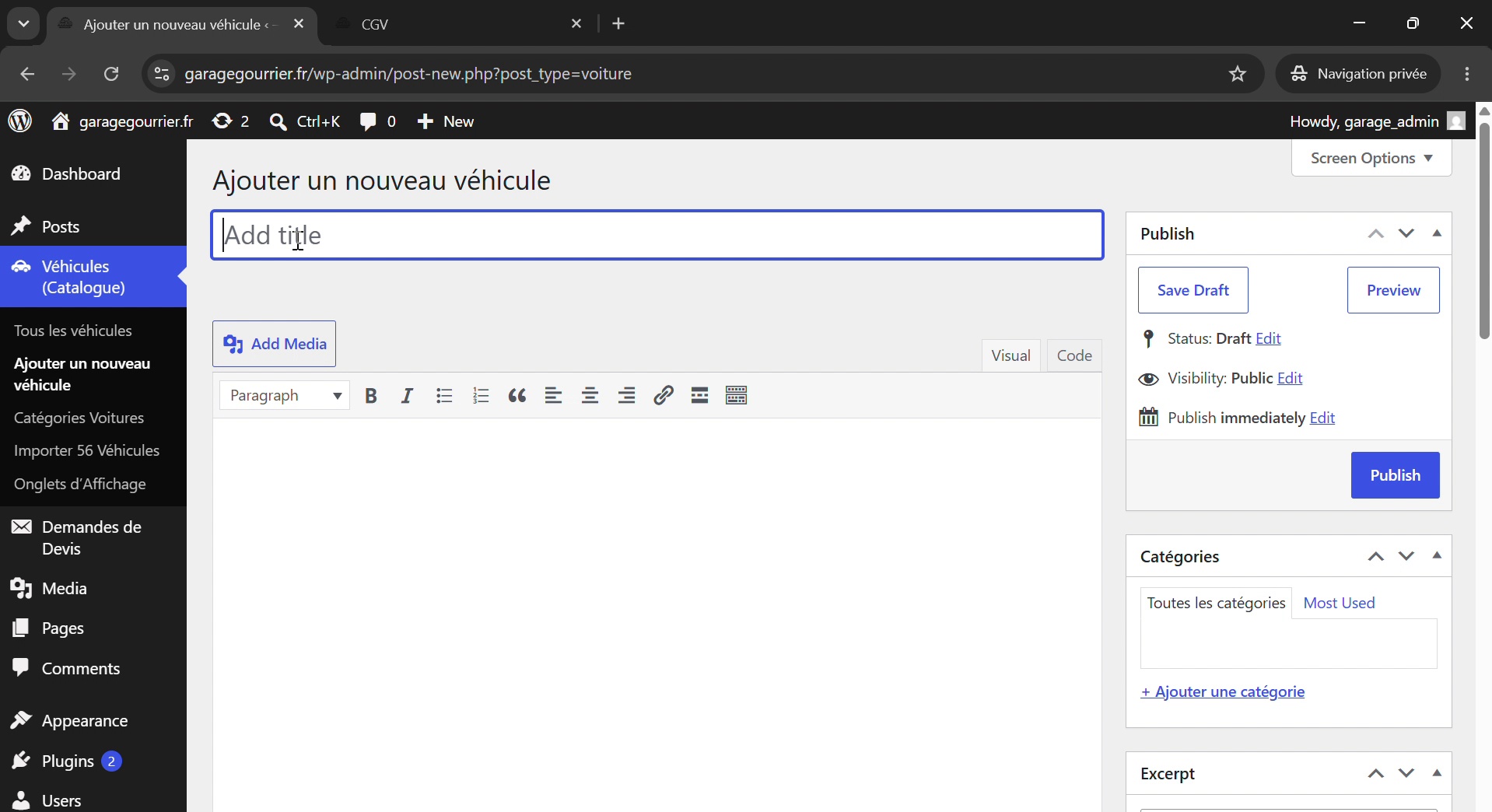This screenshot has height=812, width=1492.
Task: Click Ajouter une catégorie link
Action: (1223, 692)
